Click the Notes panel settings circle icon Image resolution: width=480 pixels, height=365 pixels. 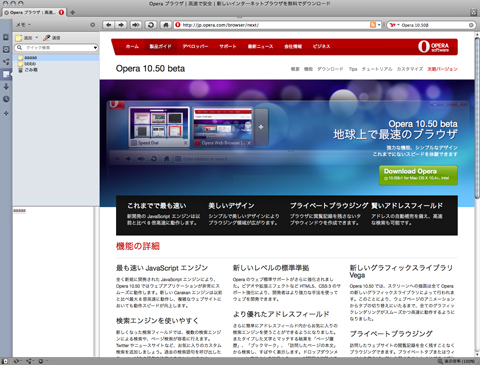93,25
